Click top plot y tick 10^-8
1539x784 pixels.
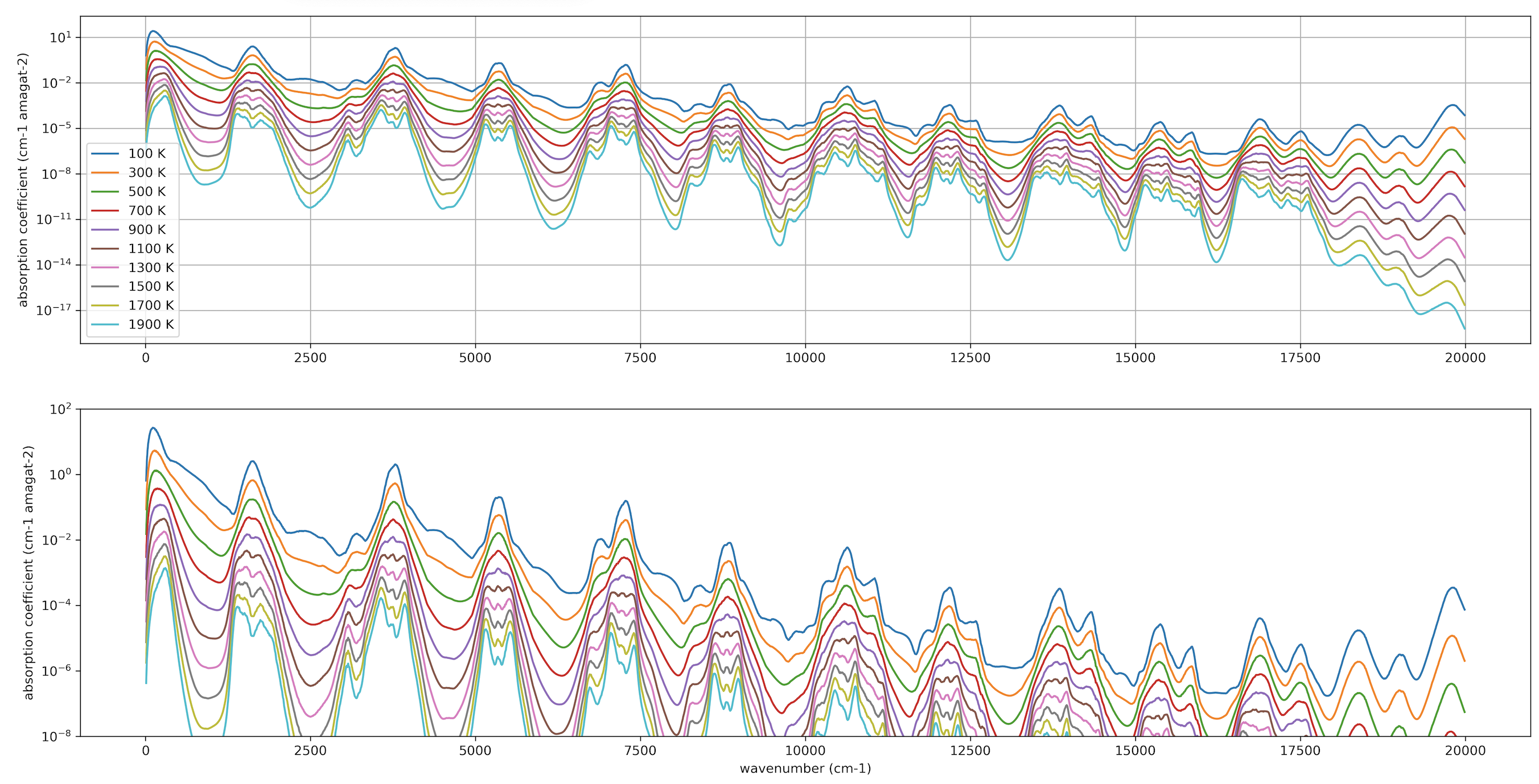56,174
